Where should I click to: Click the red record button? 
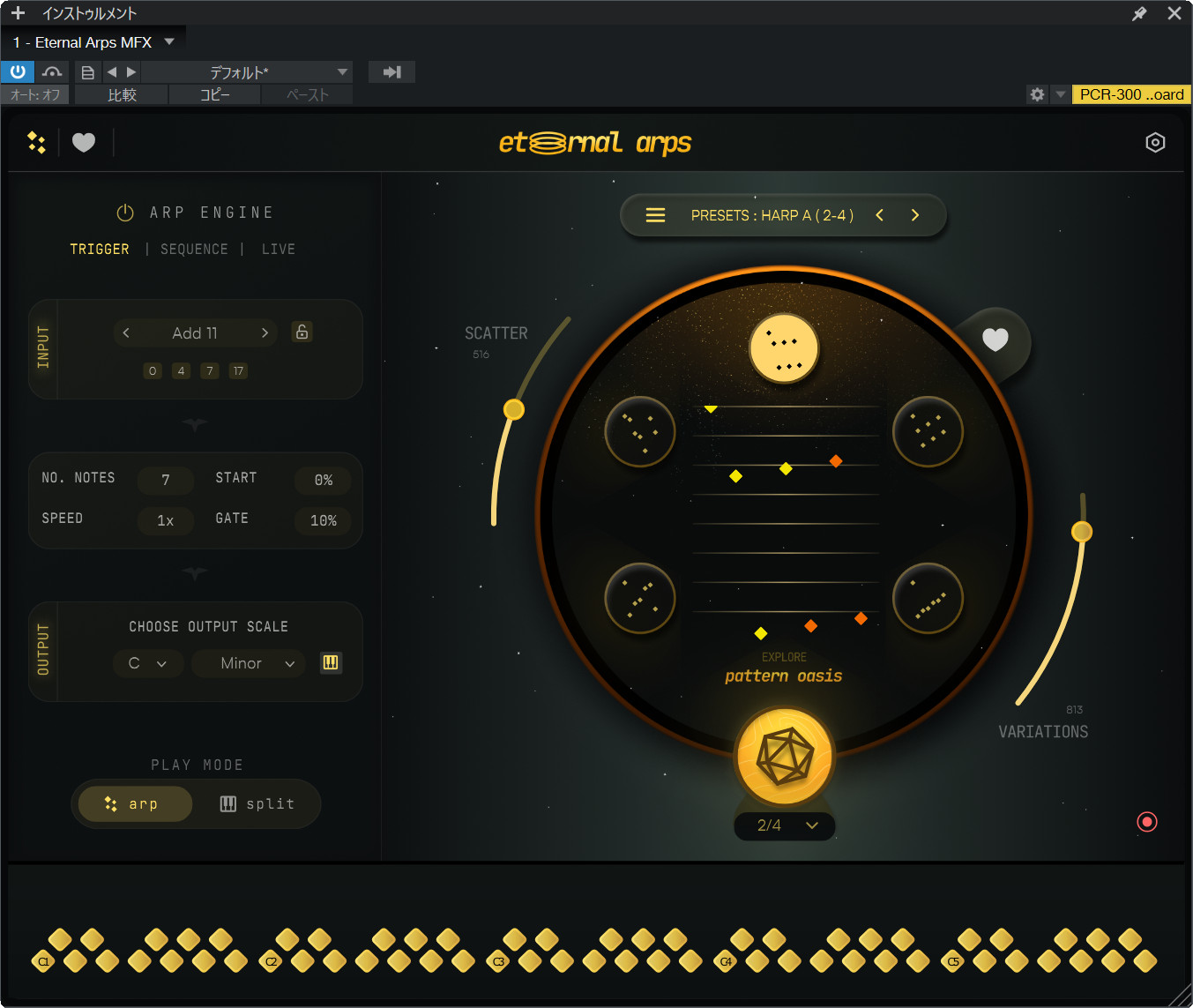[x=1147, y=822]
